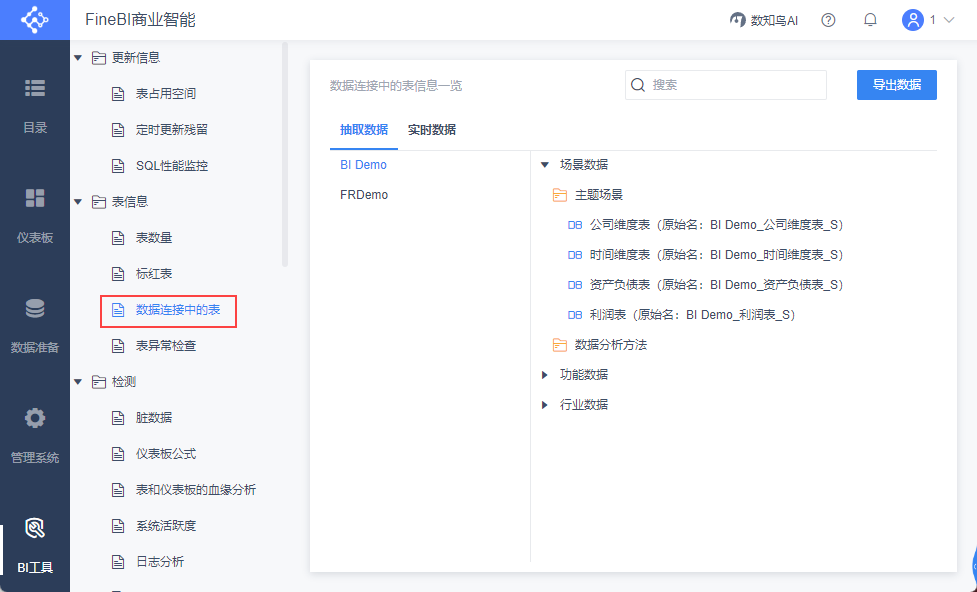Select 资产负债表 table row text

coord(717,284)
